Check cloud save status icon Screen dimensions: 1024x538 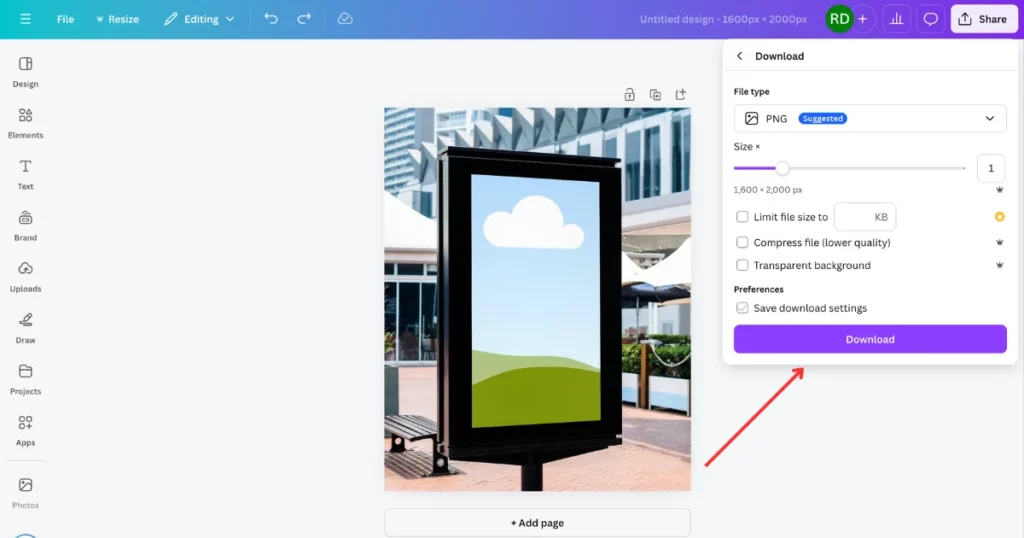coord(345,19)
